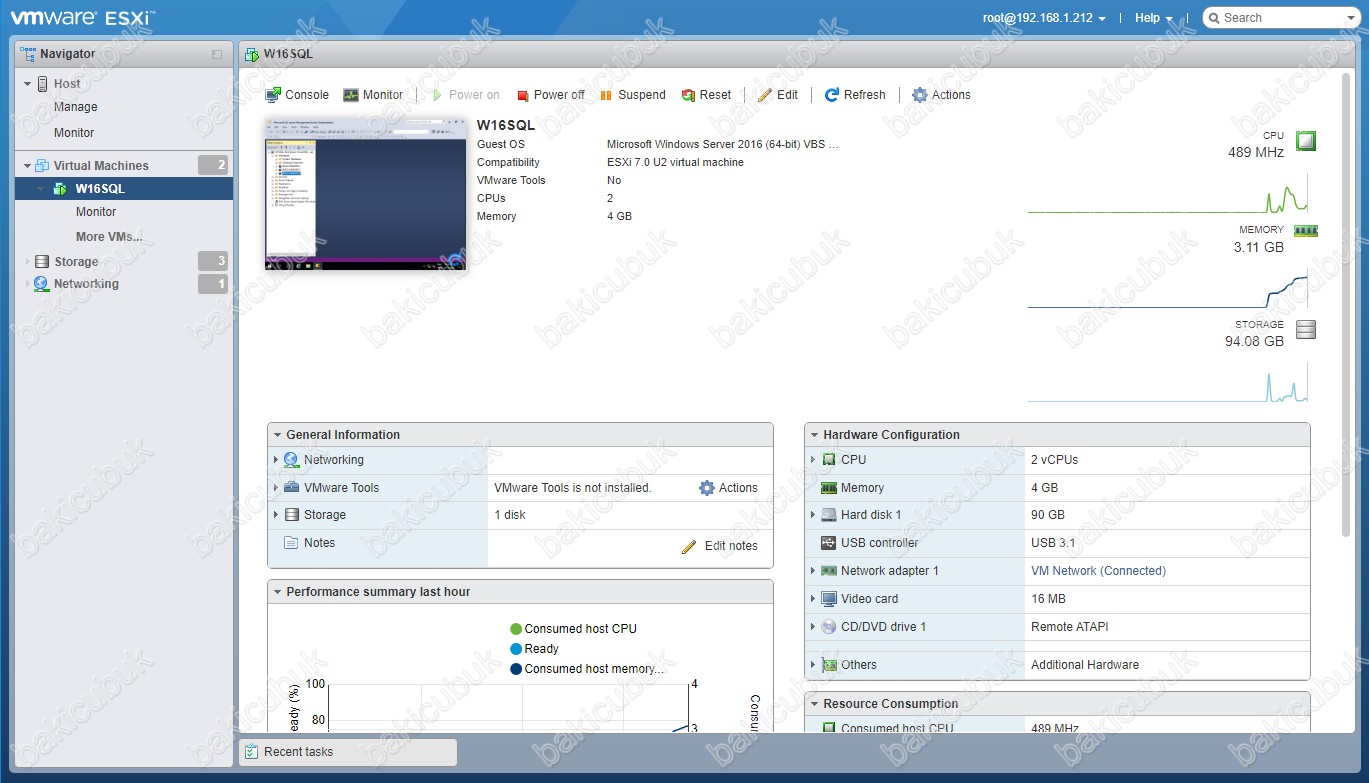The width and height of the screenshot is (1369, 783).
Task: Click the memory module icon beside 3.11 GB
Action: [1306, 230]
